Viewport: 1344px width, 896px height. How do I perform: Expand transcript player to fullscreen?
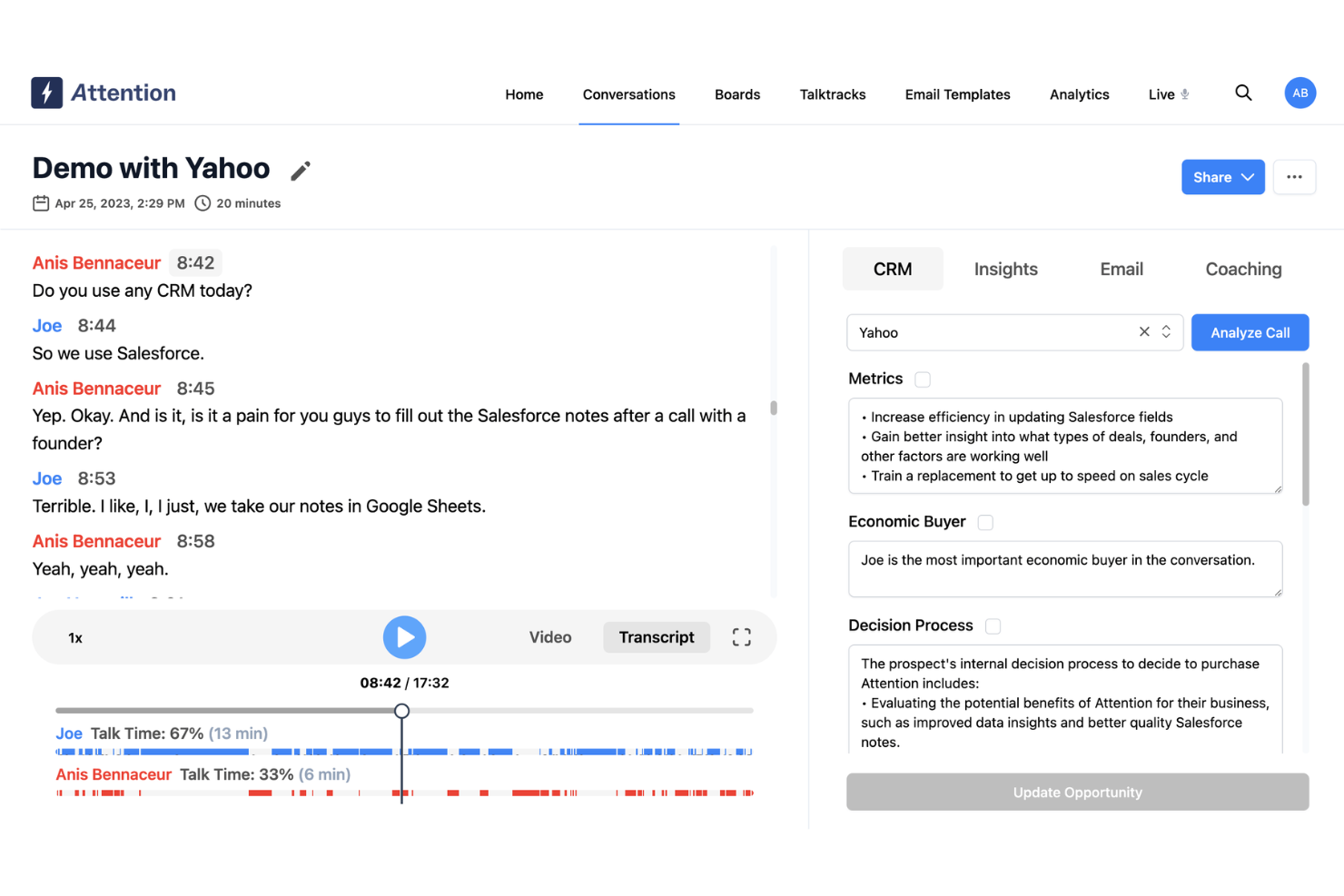pos(741,636)
